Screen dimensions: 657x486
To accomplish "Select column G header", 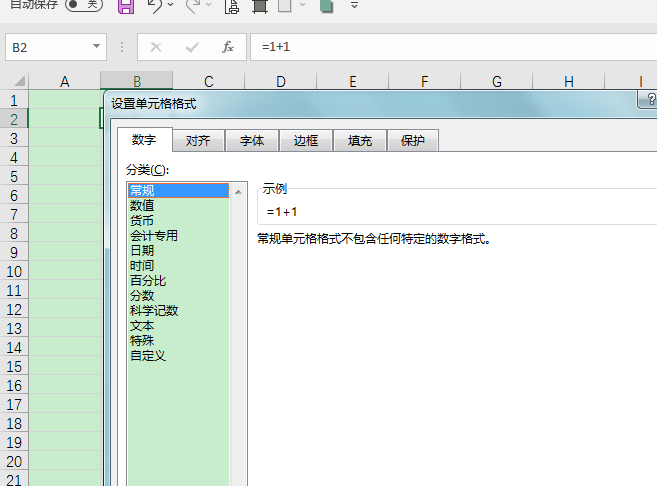I will 497,81.
